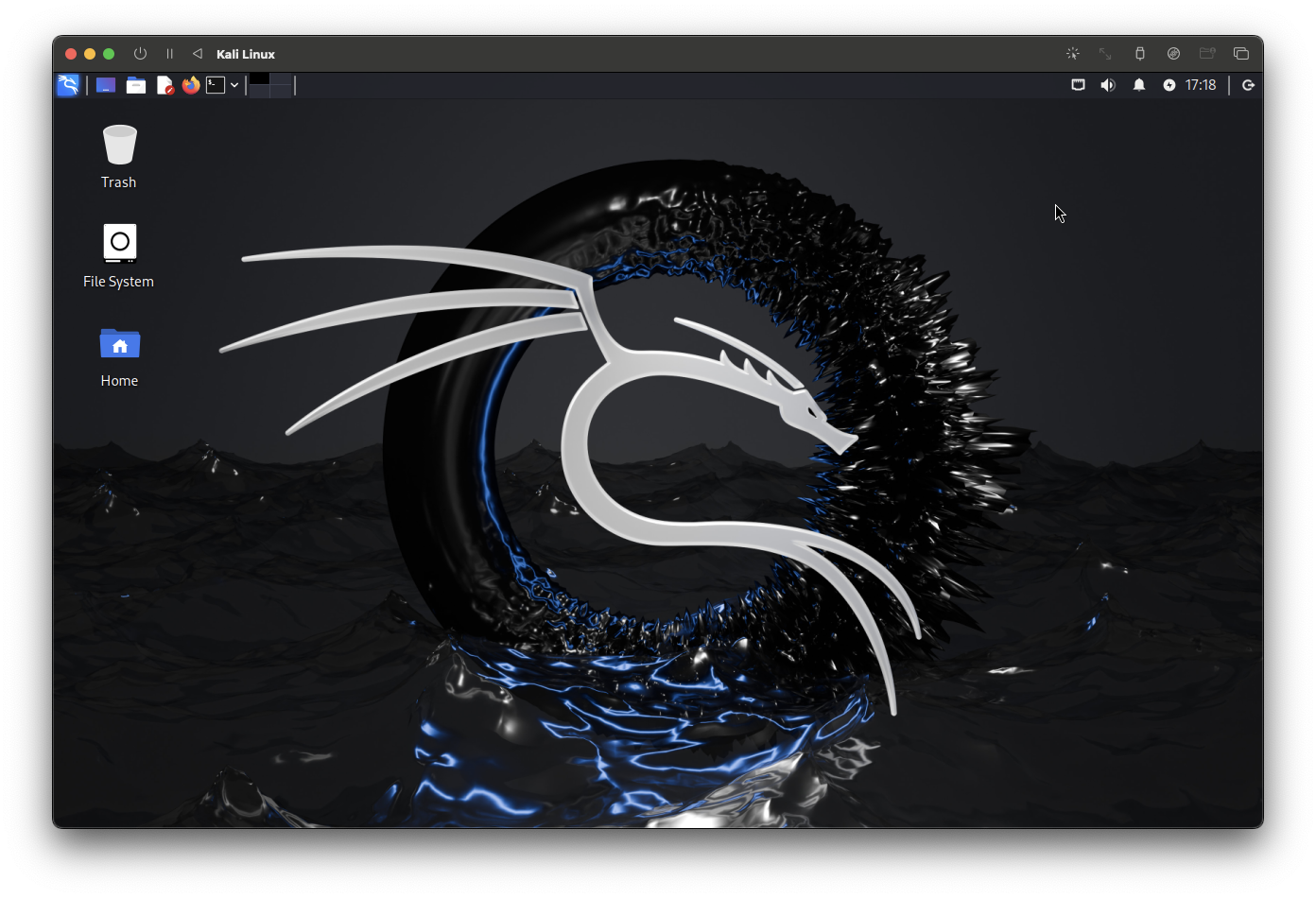This screenshot has height=898, width=1316.
Task: Mute audio via the volume tray icon
Action: pyautogui.click(x=1107, y=85)
